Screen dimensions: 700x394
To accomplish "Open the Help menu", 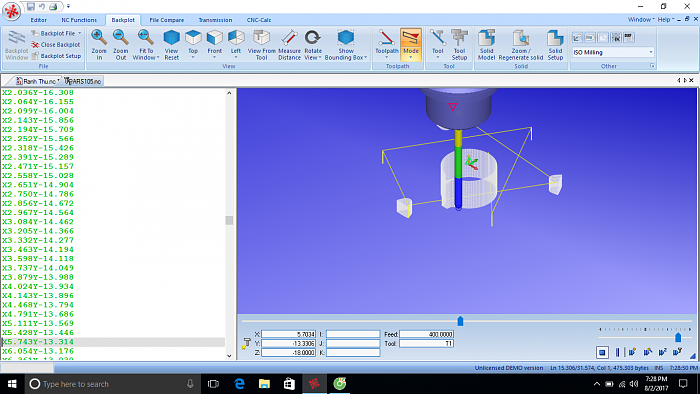I will [665, 20].
